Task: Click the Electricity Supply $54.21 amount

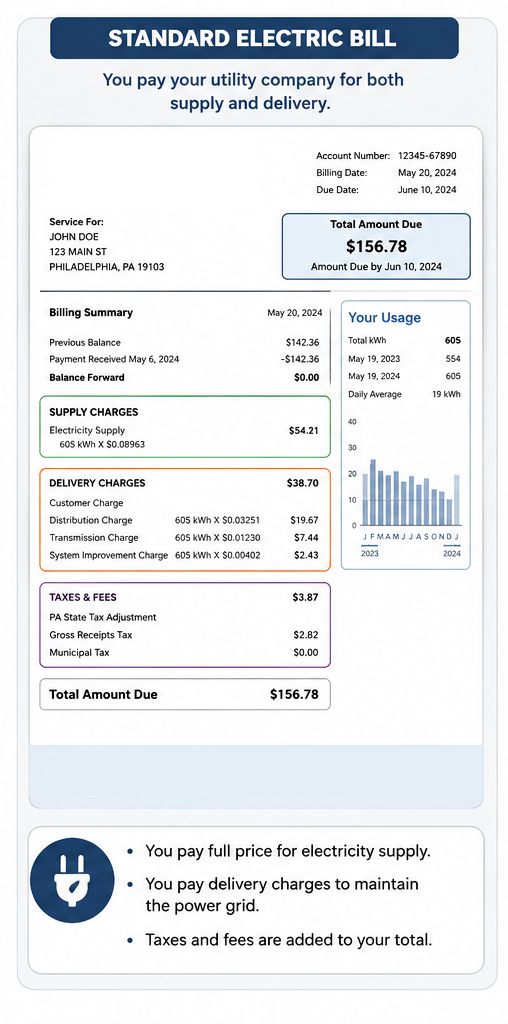Action: 304,430
